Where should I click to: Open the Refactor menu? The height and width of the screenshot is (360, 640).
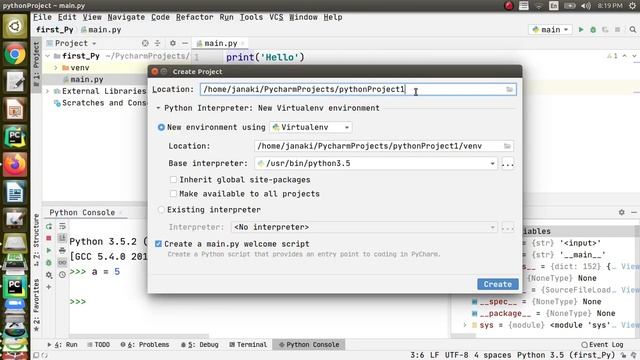(195, 17)
